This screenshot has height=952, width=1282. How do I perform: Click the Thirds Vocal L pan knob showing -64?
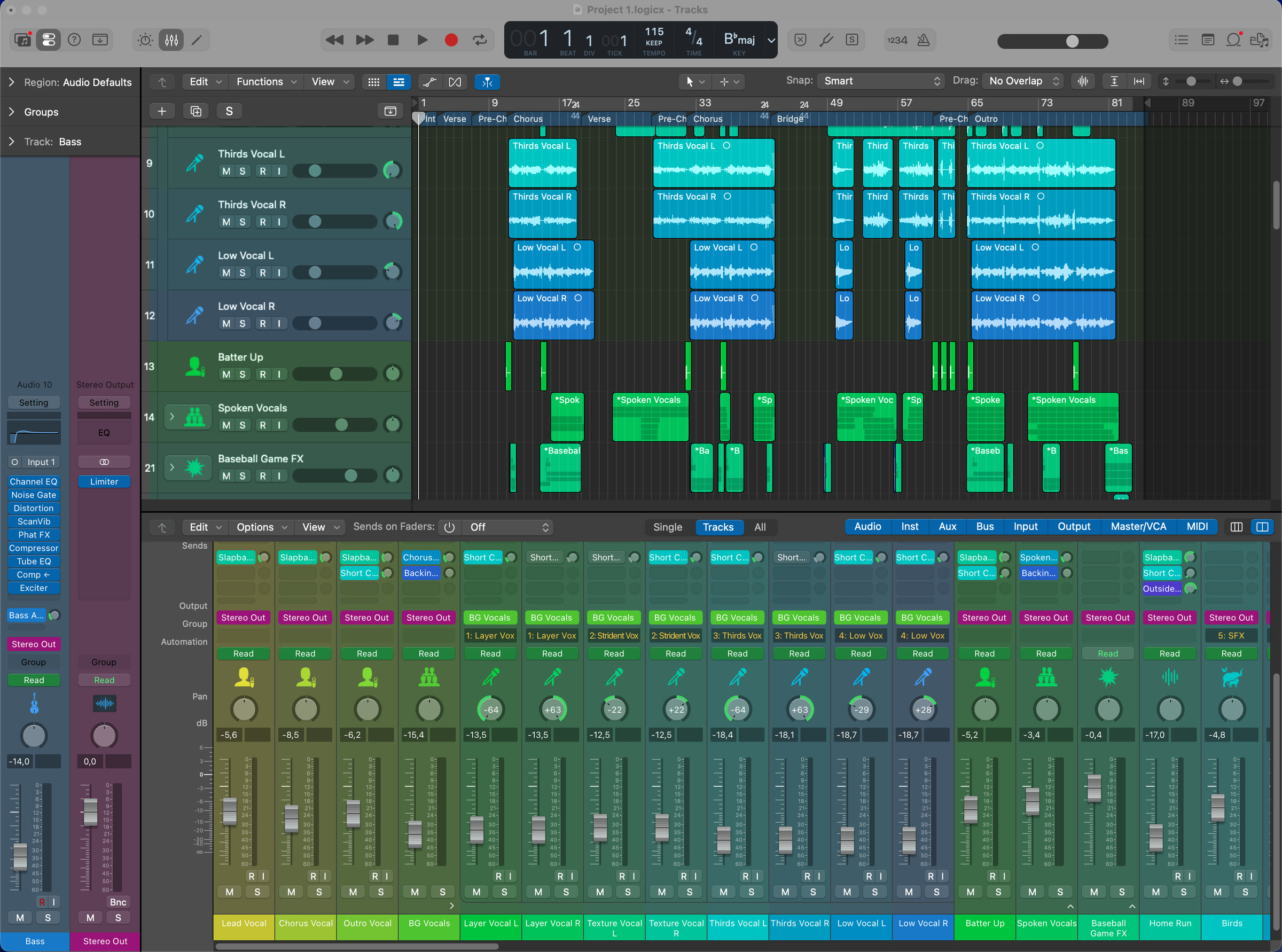738,709
